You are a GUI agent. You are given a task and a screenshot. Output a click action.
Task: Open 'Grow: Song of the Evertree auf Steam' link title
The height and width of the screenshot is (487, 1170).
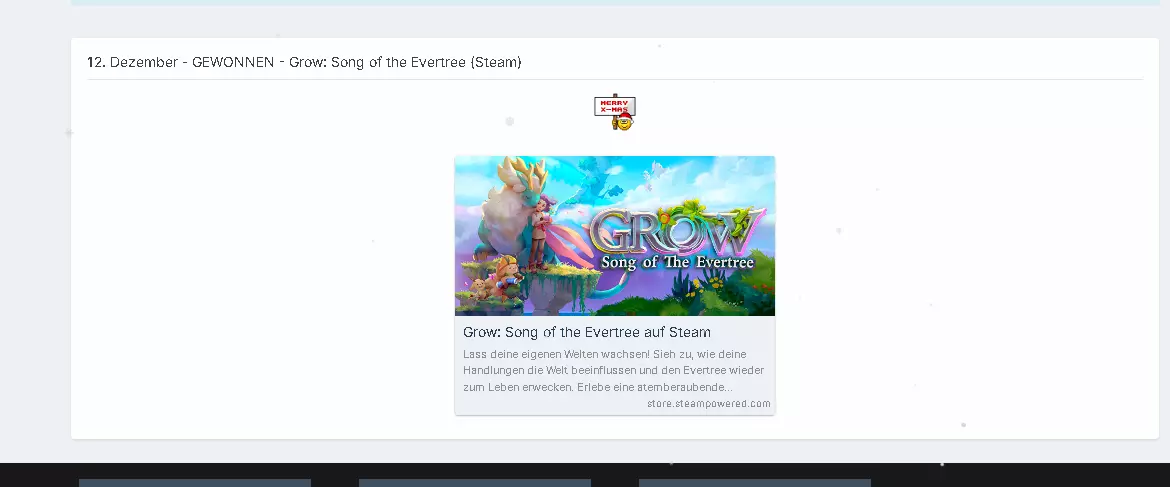tap(586, 332)
